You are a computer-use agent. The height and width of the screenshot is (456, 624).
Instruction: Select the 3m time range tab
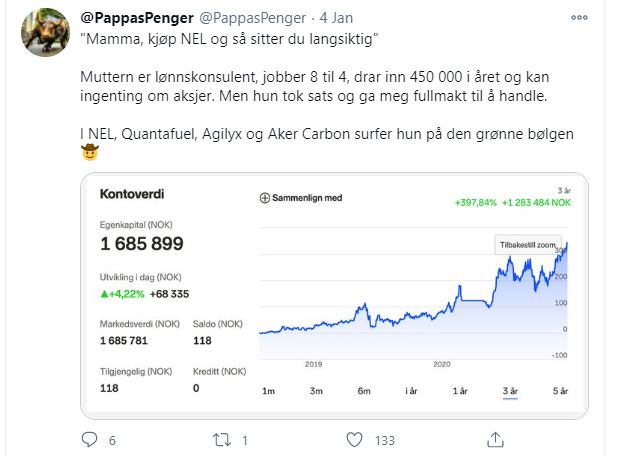point(315,390)
